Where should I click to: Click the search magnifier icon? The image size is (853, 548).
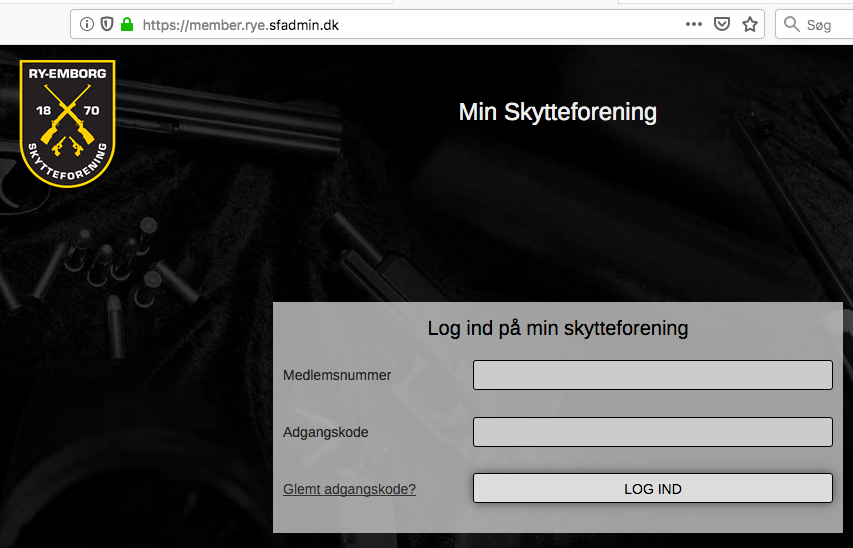[792, 24]
